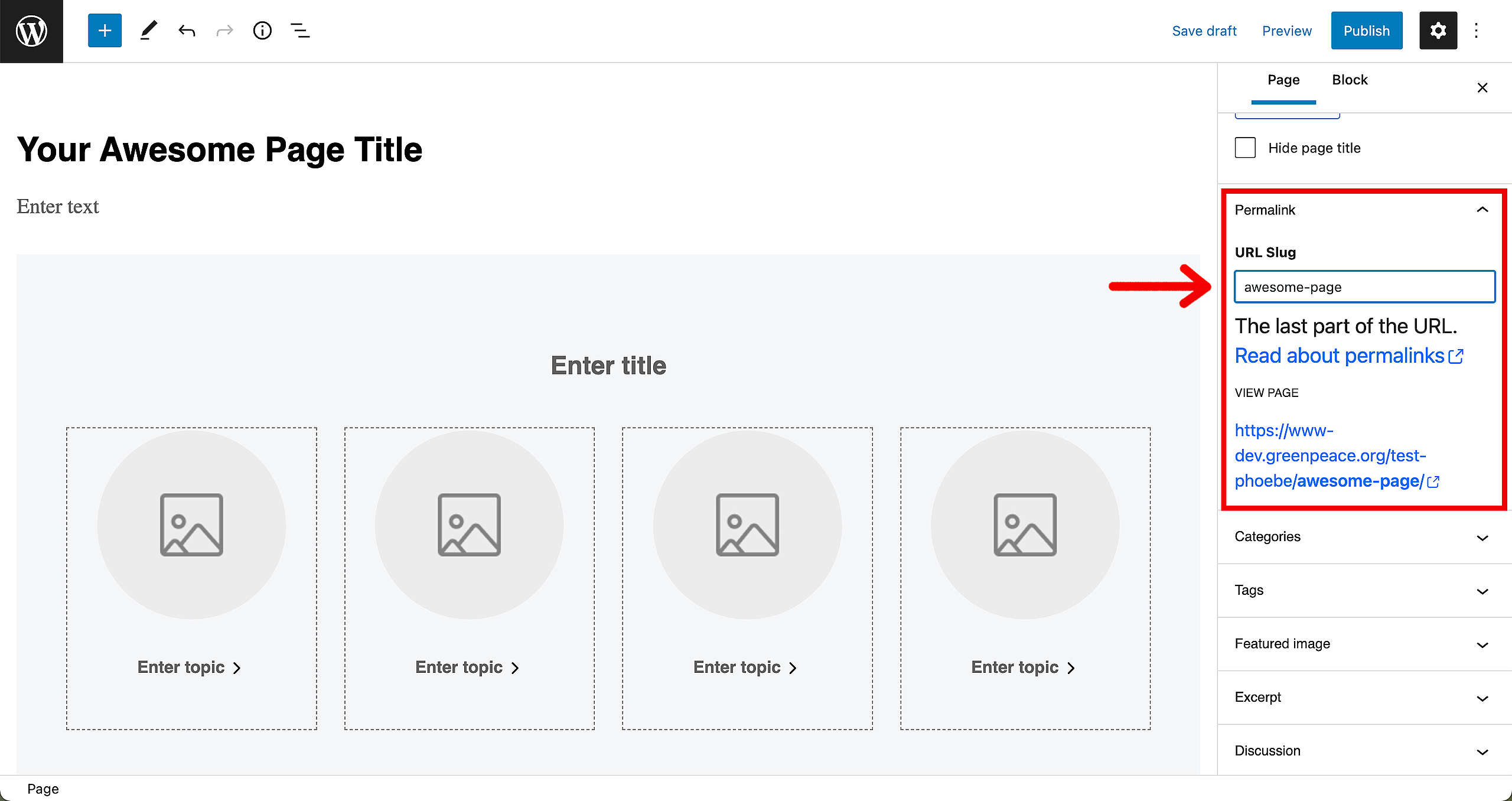Click the WordPress logo icon
Image resolution: width=1512 pixels, height=801 pixels.
31,31
